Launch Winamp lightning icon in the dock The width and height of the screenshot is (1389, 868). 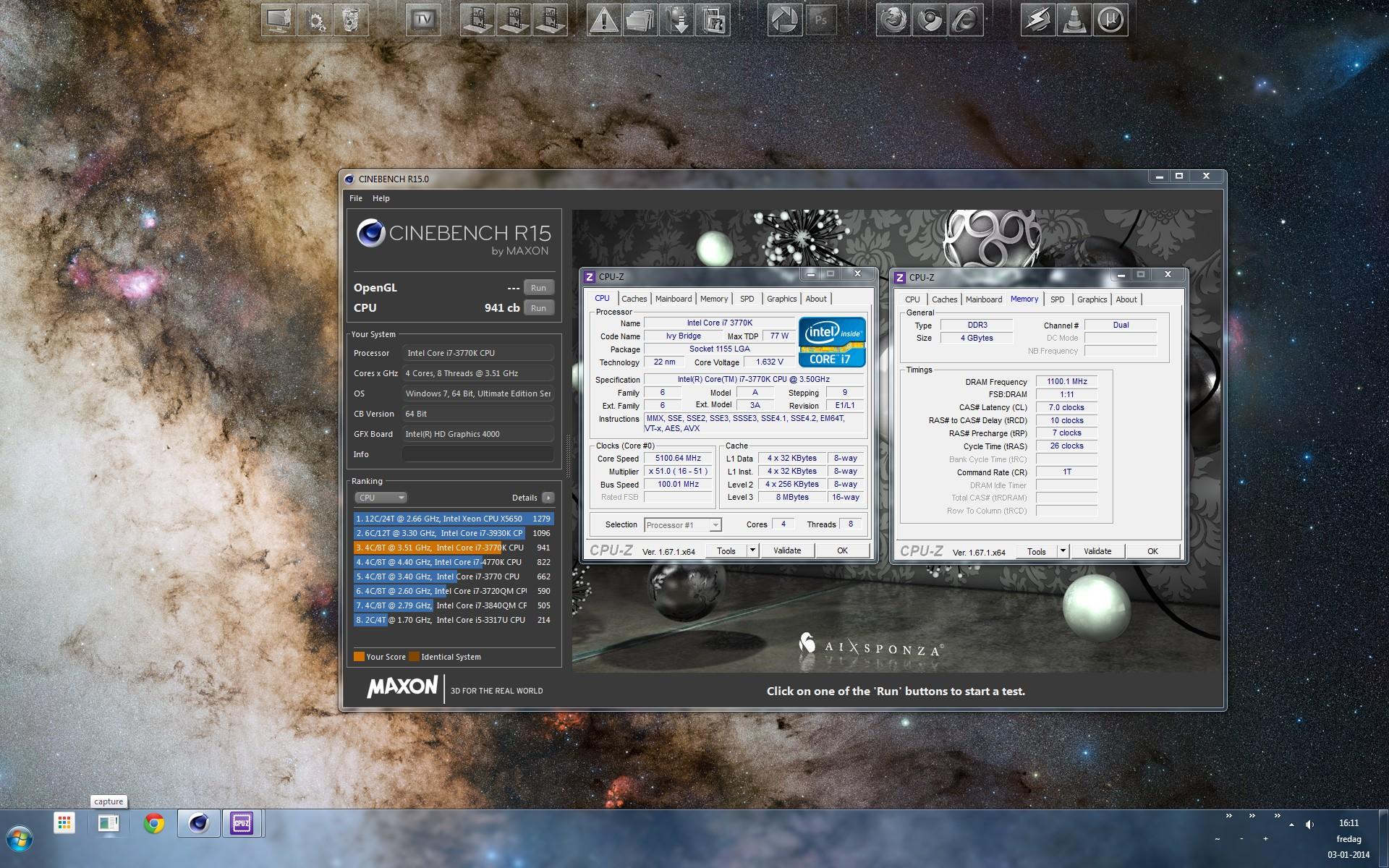coord(1038,20)
